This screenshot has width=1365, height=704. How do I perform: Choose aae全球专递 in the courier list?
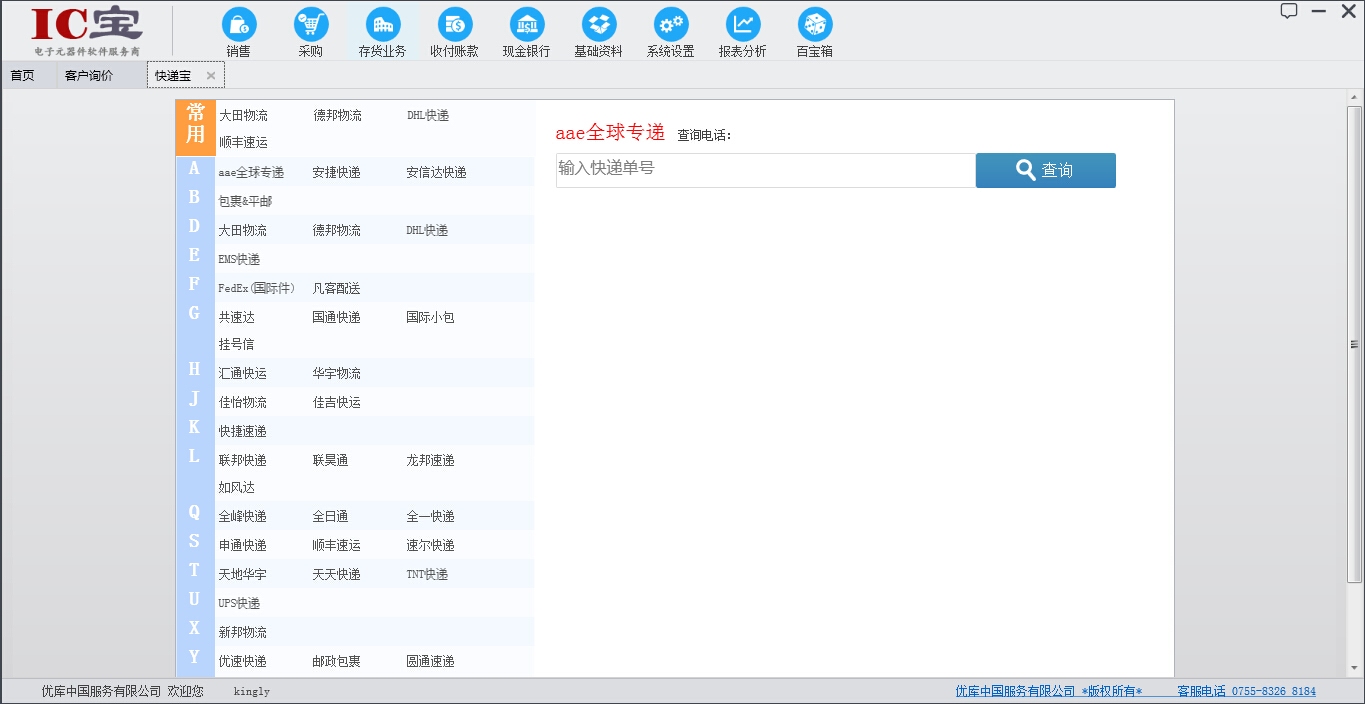point(251,173)
